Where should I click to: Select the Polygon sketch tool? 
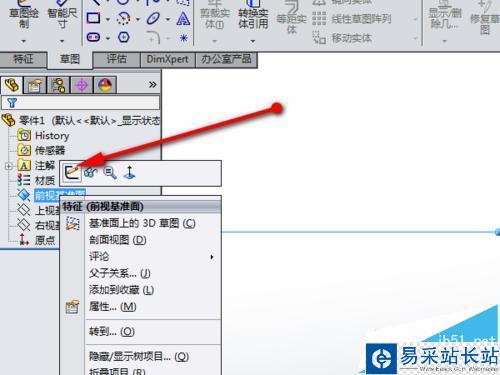click(124, 37)
